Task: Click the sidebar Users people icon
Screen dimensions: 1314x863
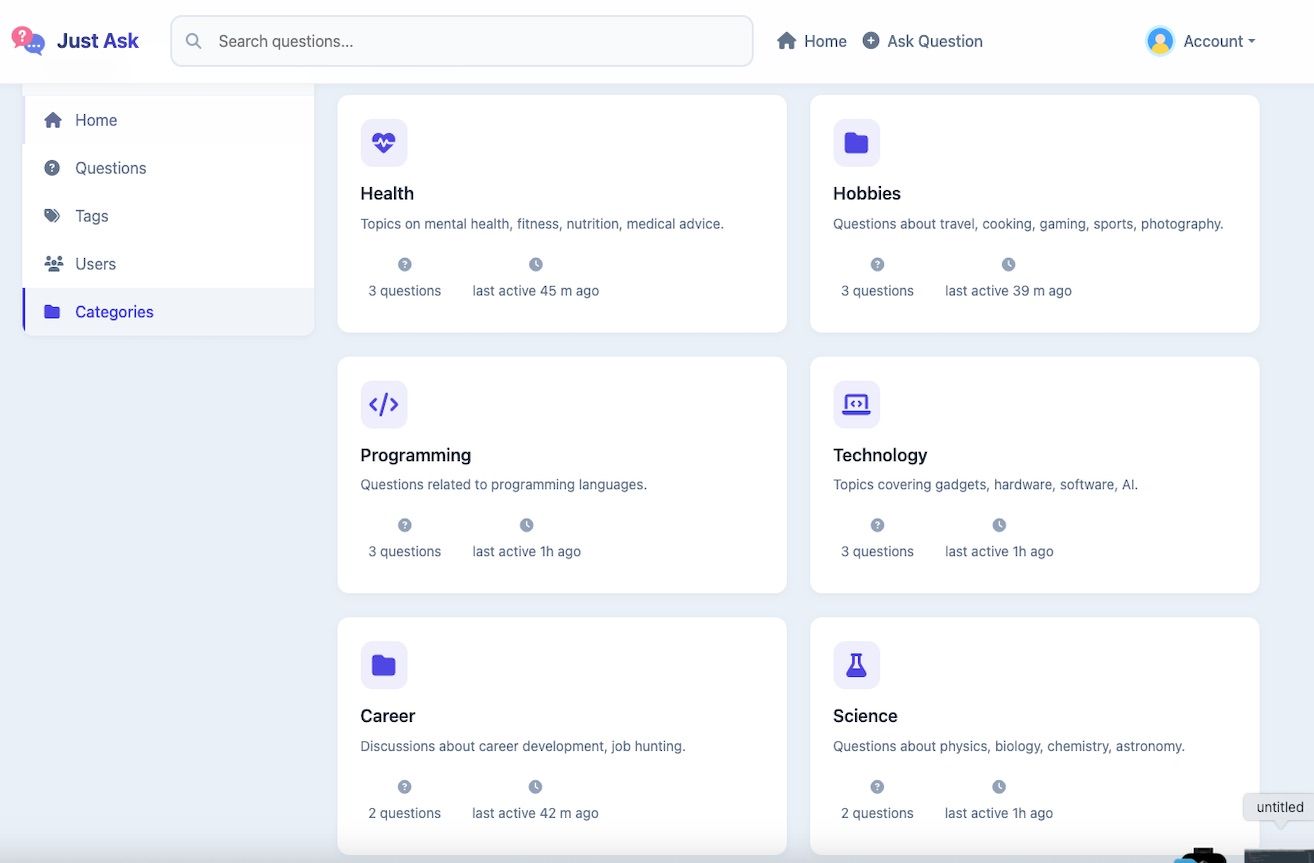Action: pos(53,264)
